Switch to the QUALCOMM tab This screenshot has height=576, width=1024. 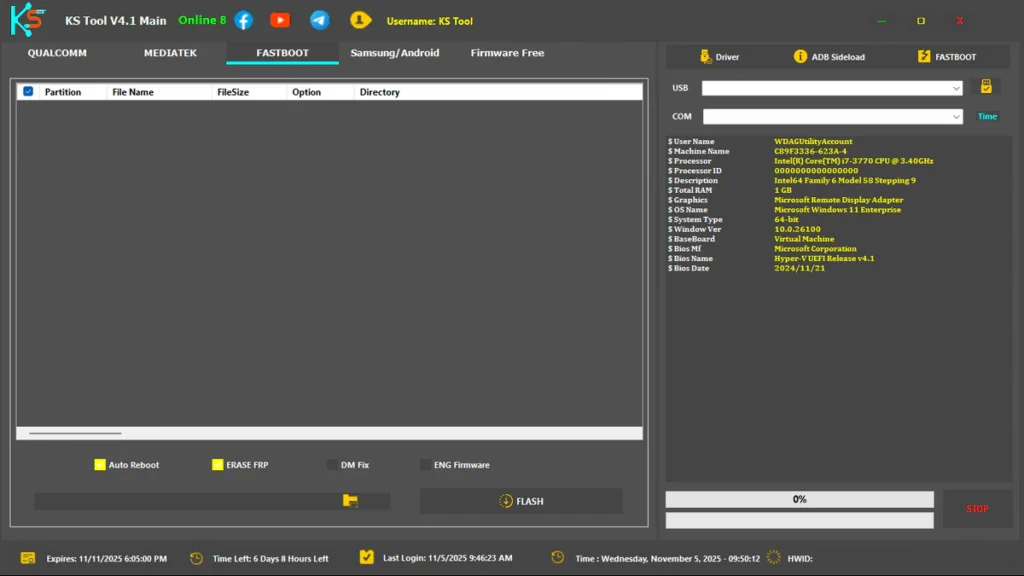57,53
